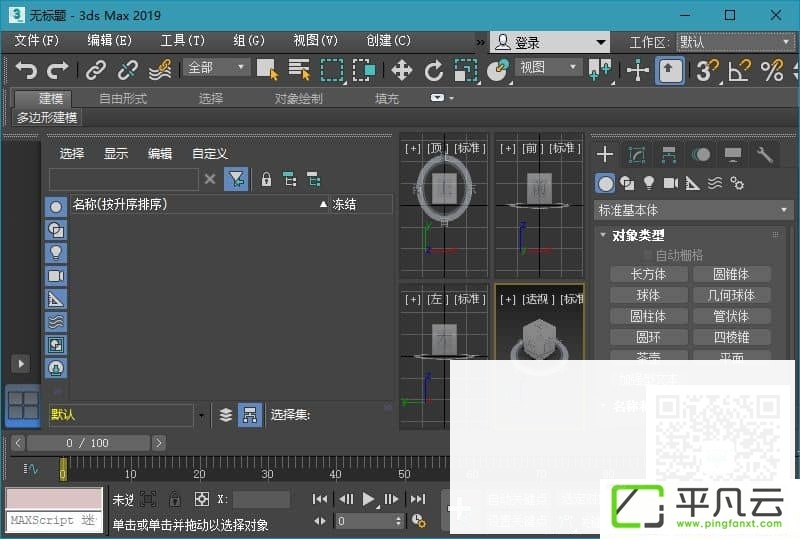Open the 视图 reference coordinate dropdown

[x=549, y=67]
